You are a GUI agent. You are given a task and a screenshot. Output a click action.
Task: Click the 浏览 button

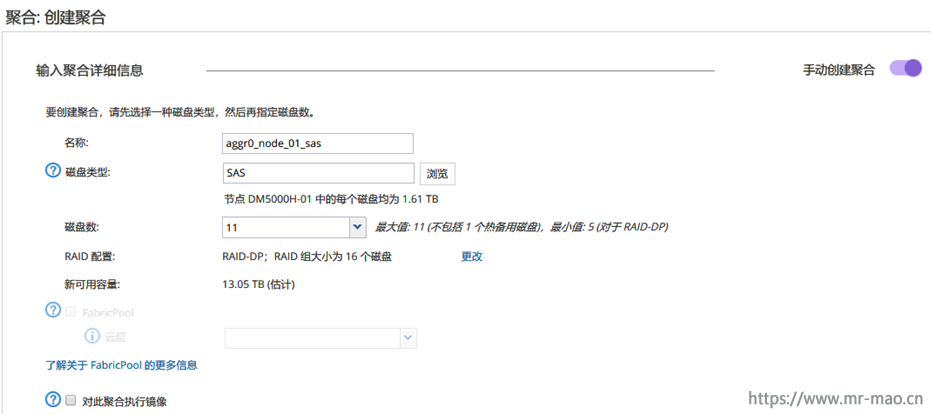pos(438,175)
